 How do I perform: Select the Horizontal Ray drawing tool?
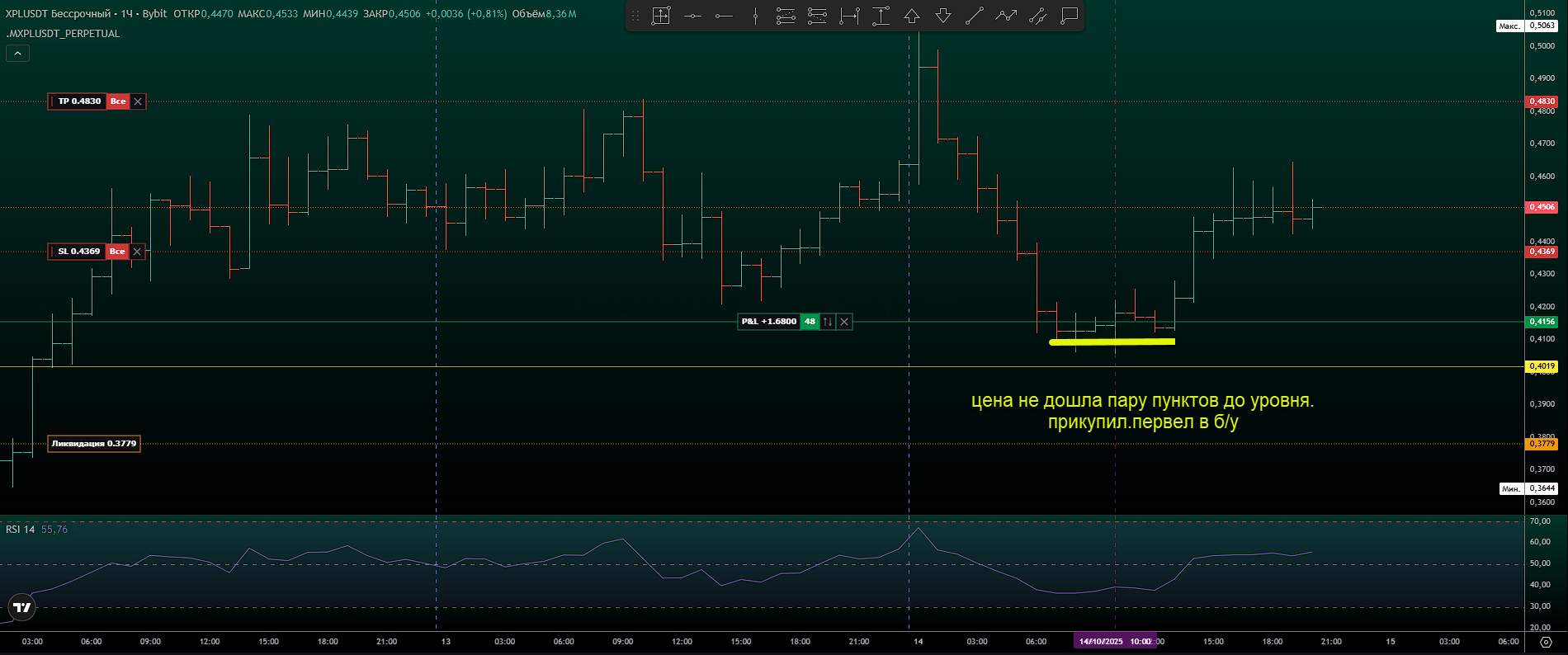click(724, 16)
